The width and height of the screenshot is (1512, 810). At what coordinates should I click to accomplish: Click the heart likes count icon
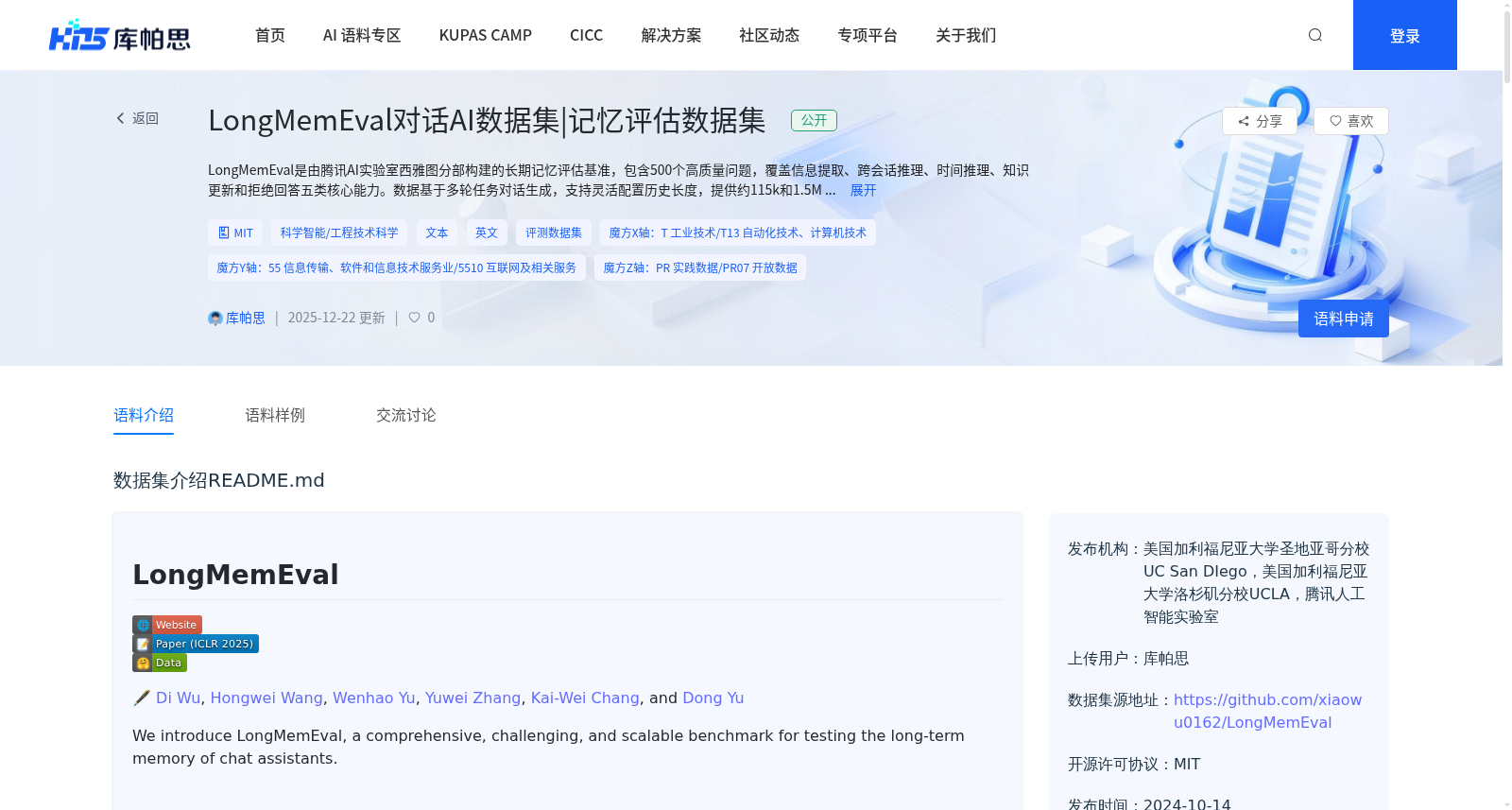[x=414, y=318]
